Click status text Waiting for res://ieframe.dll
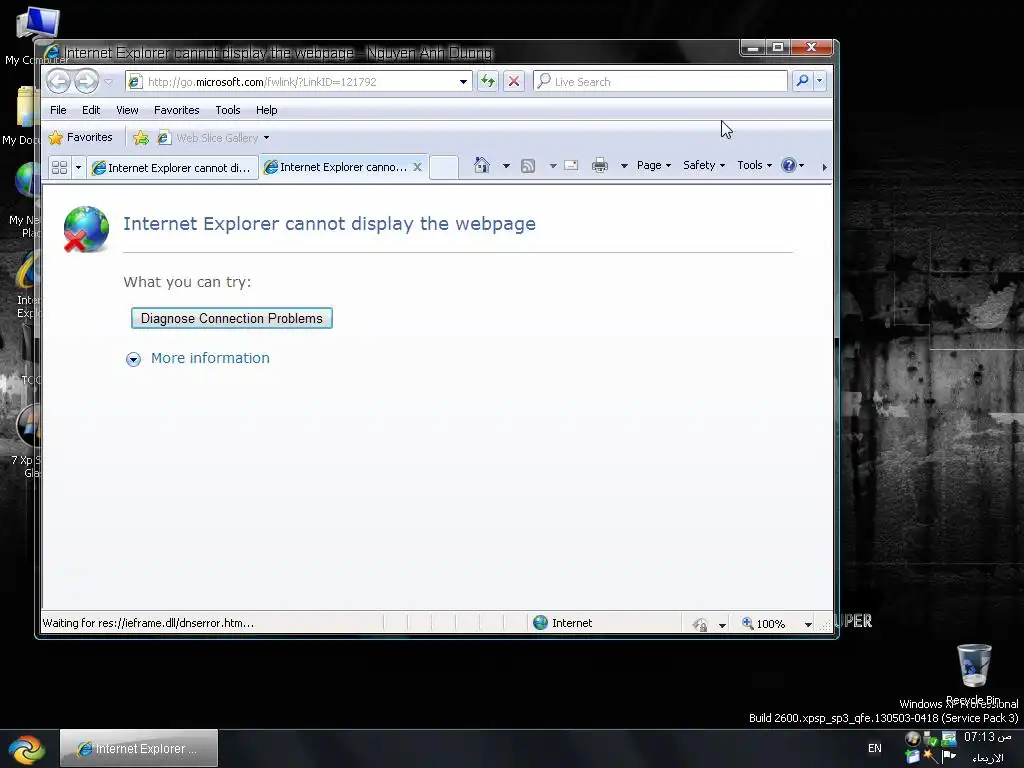Image resolution: width=1024 pixels, height=768 pixels. pos(148,623)
